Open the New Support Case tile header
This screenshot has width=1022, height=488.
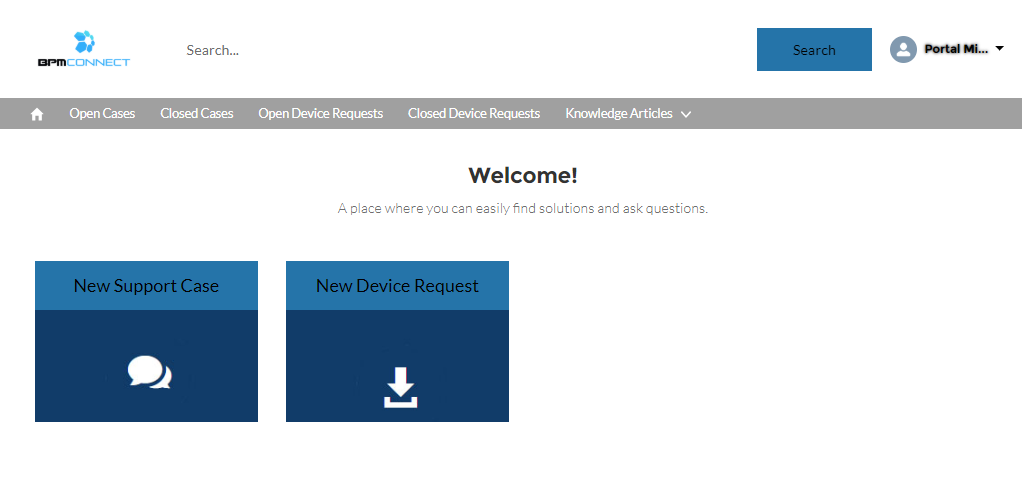coord(147,286)
